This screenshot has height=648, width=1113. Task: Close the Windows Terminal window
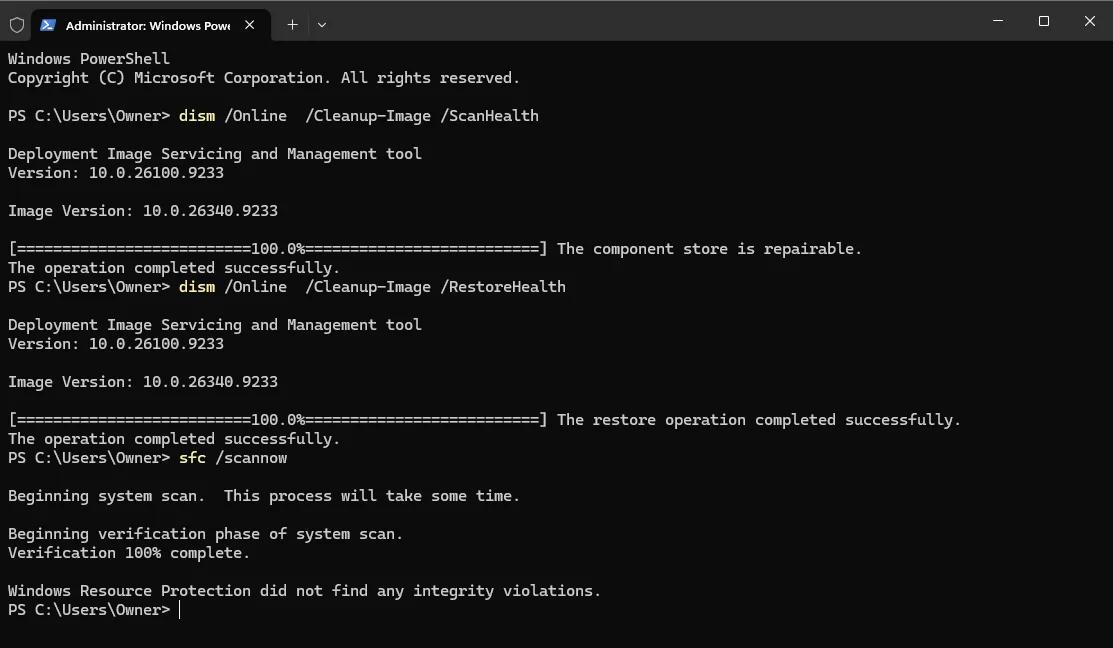coord(1090,21)
